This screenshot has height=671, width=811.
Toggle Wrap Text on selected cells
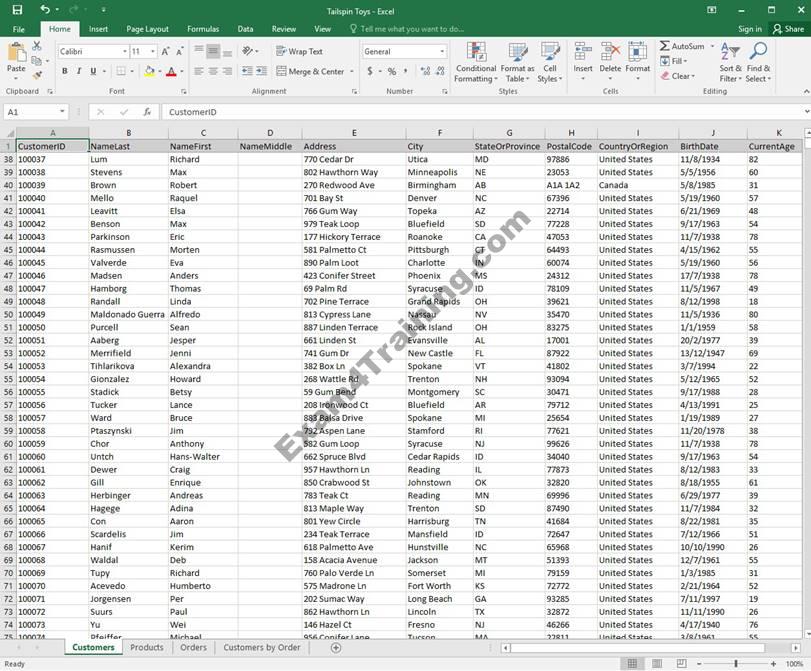298,51
